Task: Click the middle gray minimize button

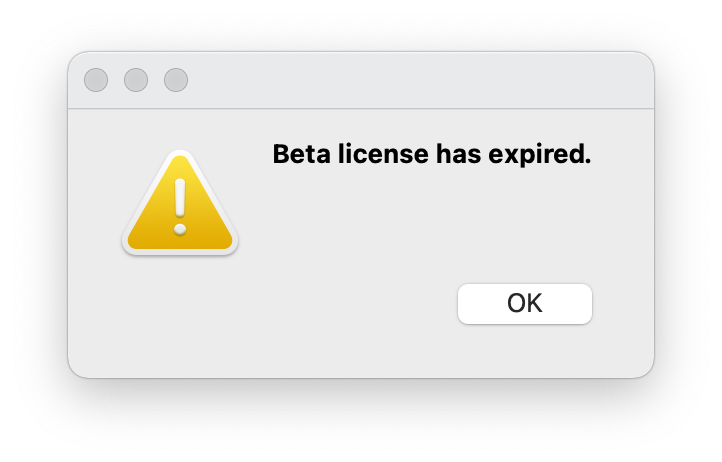Action: (x=136, y=80)
